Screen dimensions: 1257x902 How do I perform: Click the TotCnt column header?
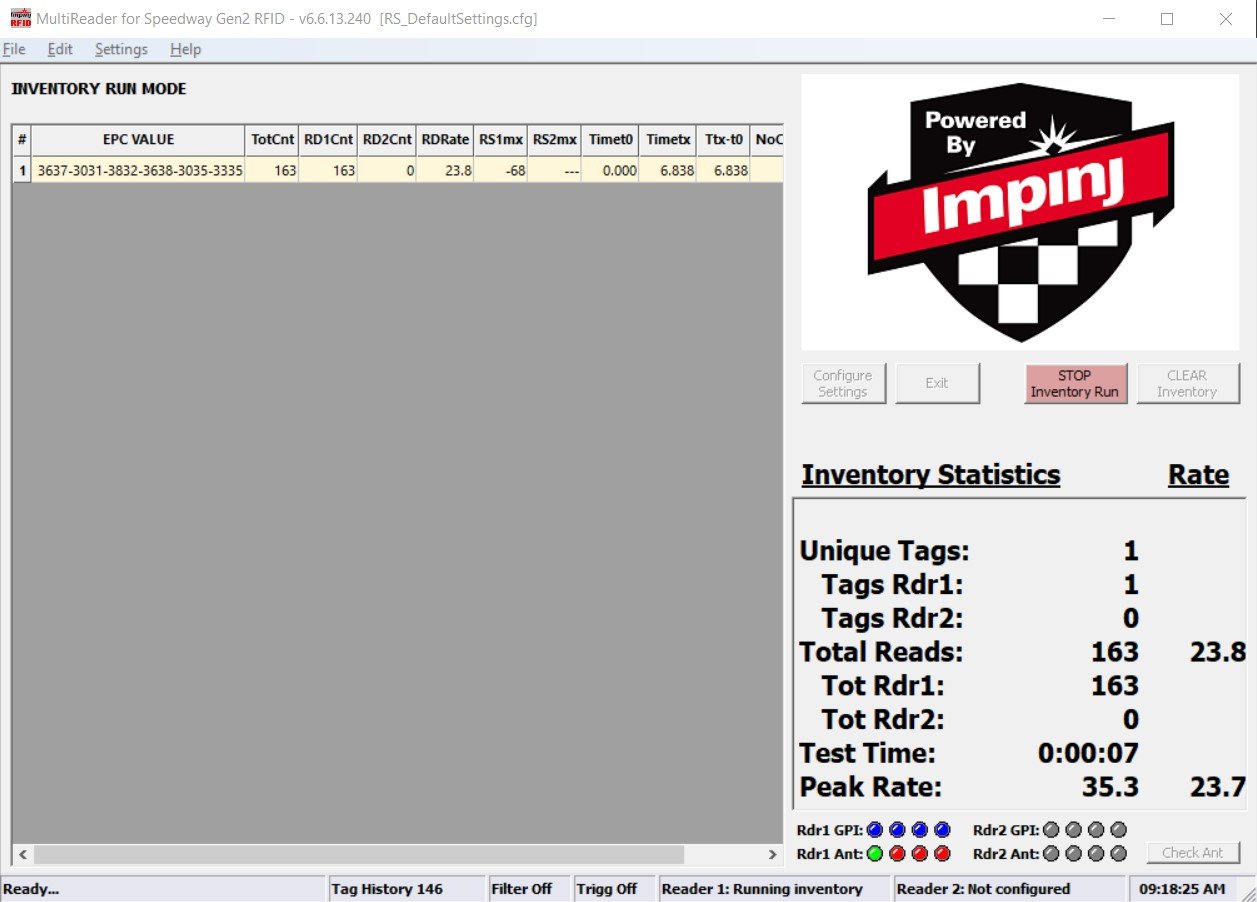[x=273, y=140]
